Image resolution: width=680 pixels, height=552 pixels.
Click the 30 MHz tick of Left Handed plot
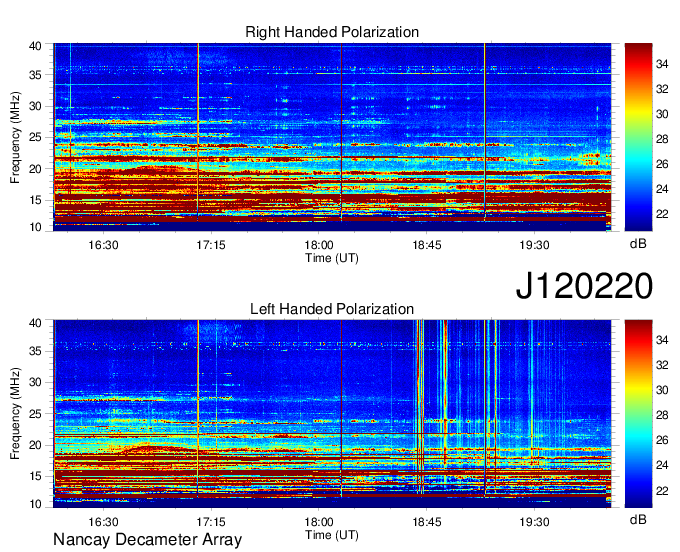tap(36, 382)
